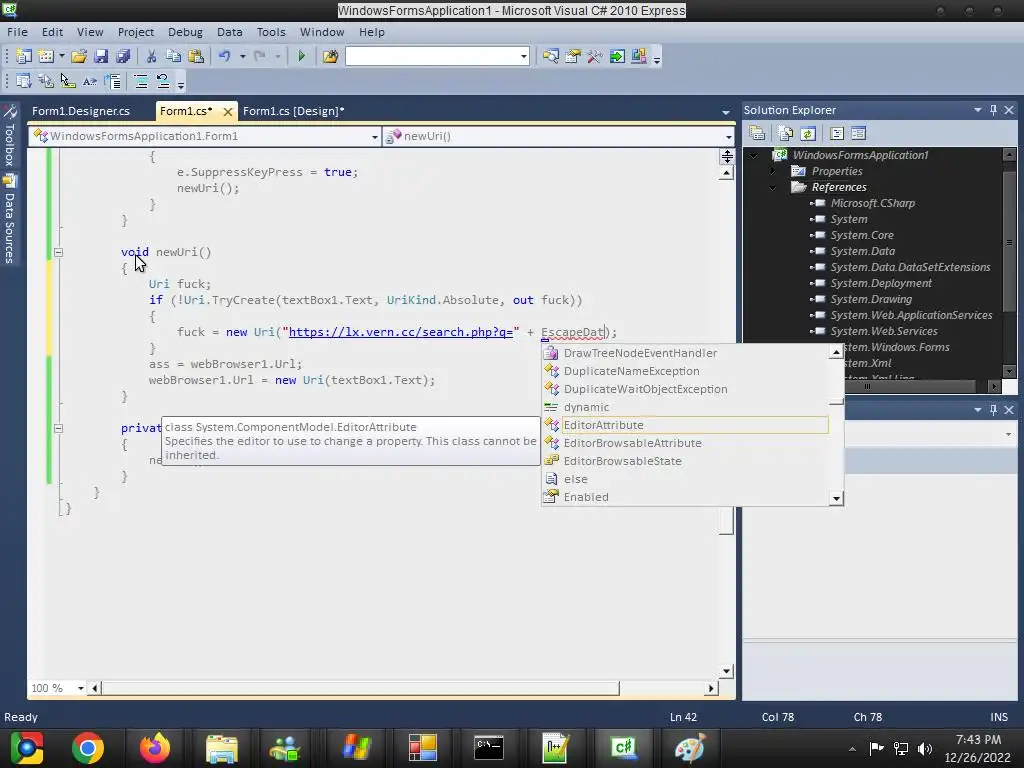Click the Copy toolbar icon
The height and width of the screenshot is (768, 1024).
pyautogui.click(x=173, y=56)
